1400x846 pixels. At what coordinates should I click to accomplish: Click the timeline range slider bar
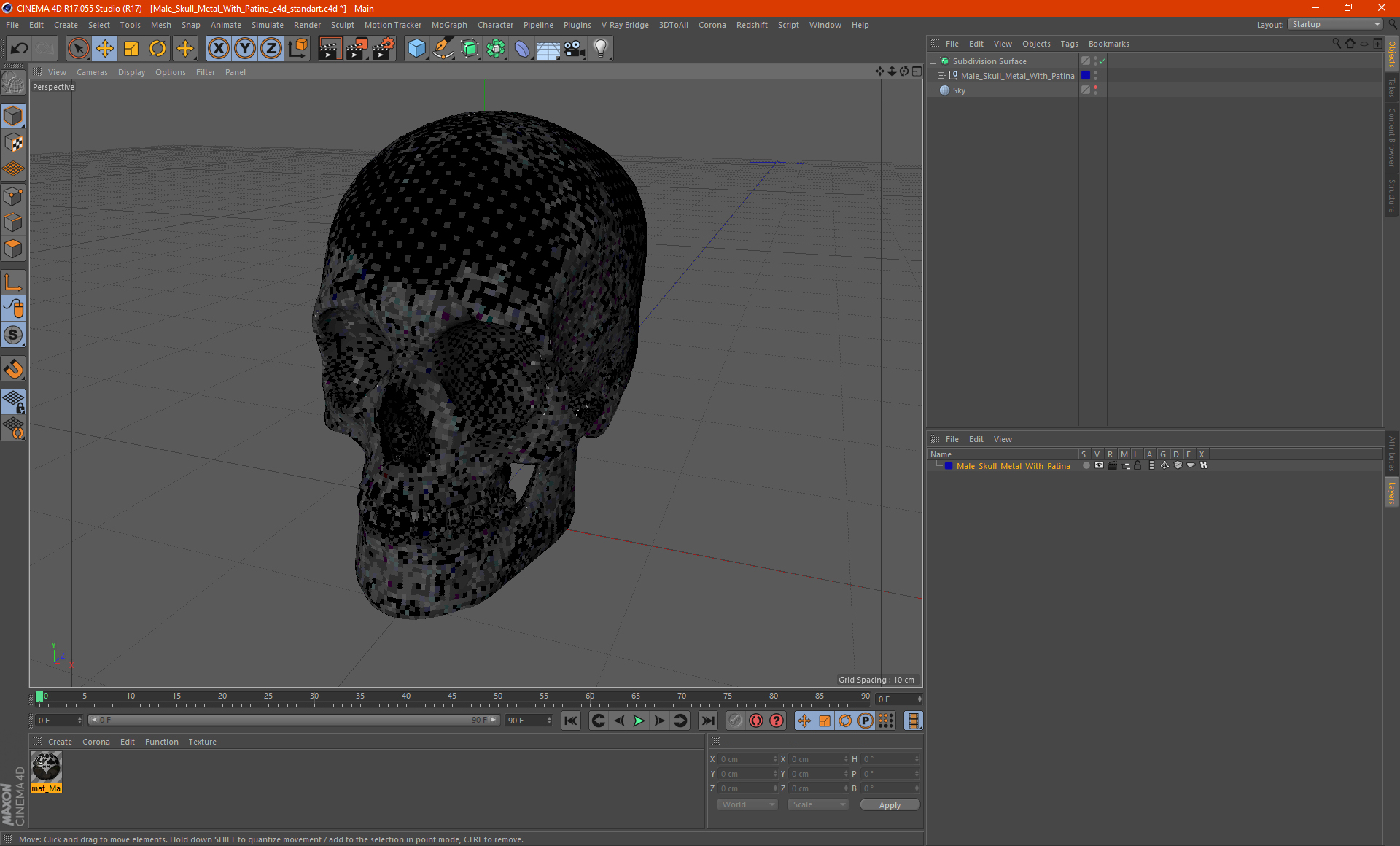pos(294,720)
